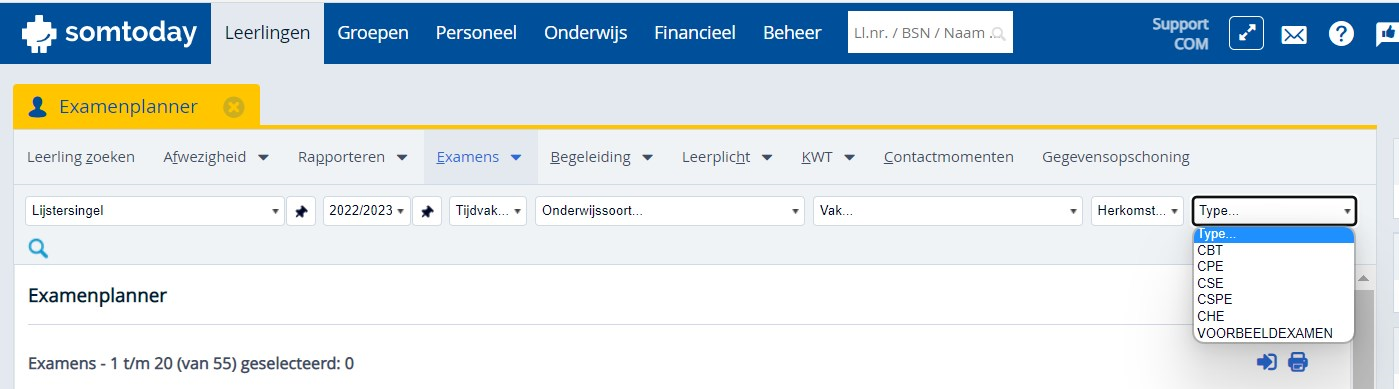Pin the 2022/2023 school year filter

(x=427, y=211)
